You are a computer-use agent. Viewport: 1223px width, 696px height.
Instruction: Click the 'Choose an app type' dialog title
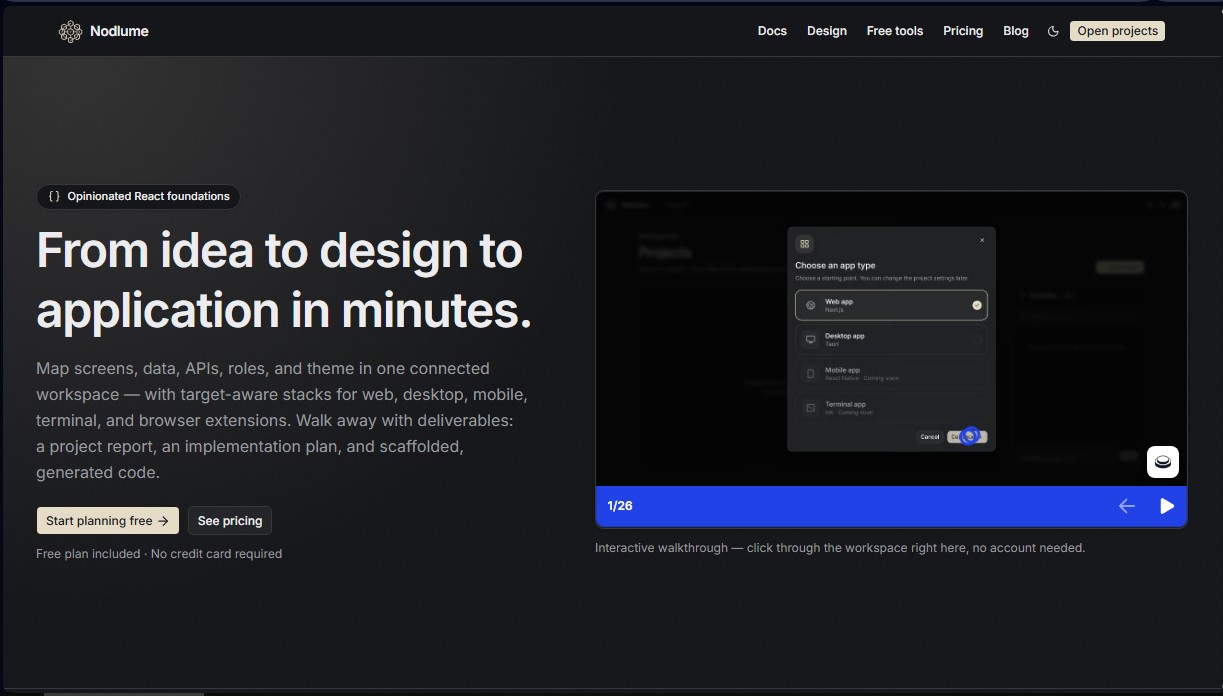tap(835, 266)
